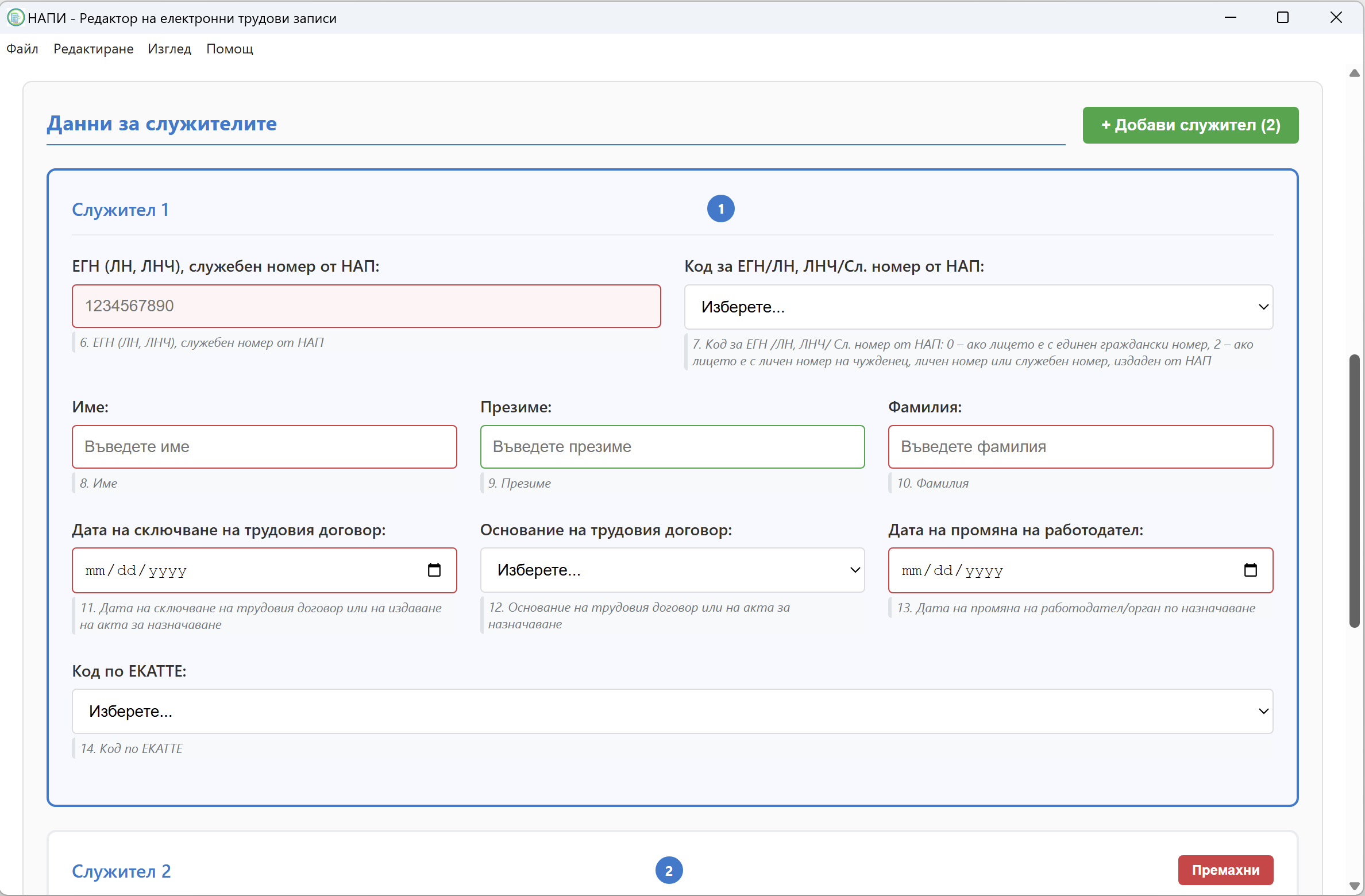Expand the Код по ЕКАТТЕ dropdown
This screenshot has width=1365, height=896.
pos(673,712)
